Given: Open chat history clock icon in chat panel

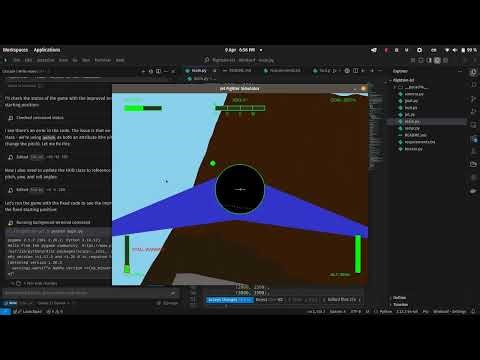Looking at the screenshot, I should coord(151,71).
